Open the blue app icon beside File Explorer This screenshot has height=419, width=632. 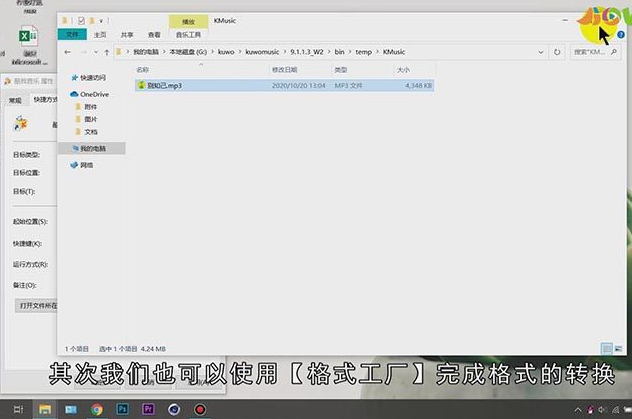(71, 409)
